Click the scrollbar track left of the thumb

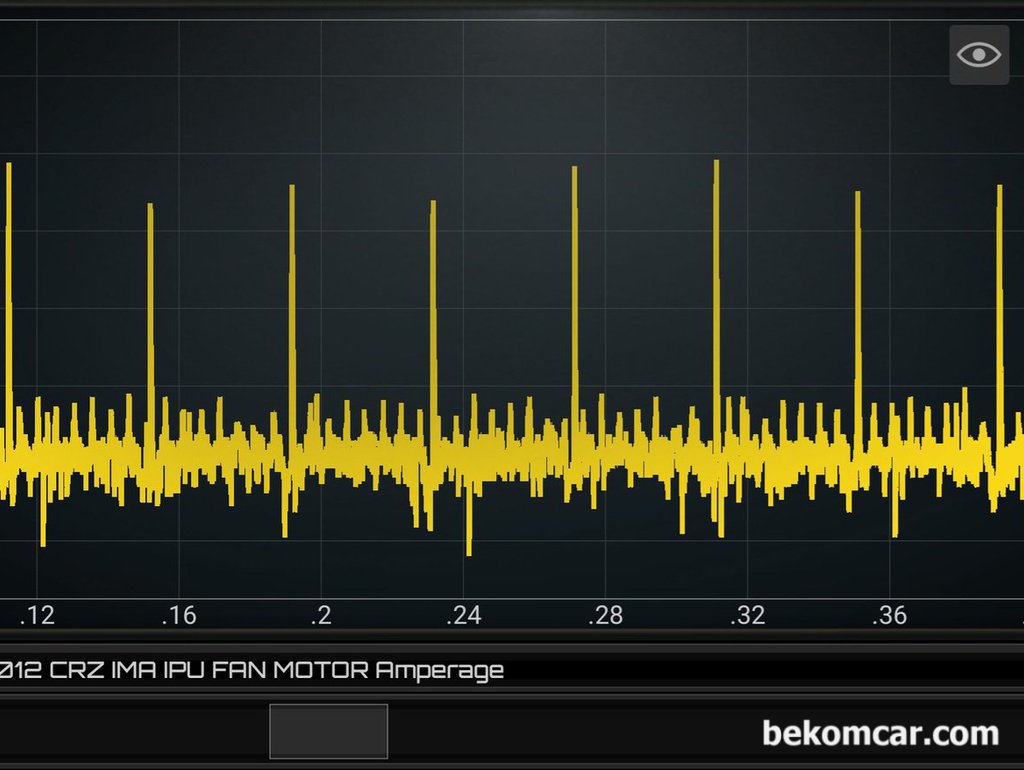click(130, 731)
